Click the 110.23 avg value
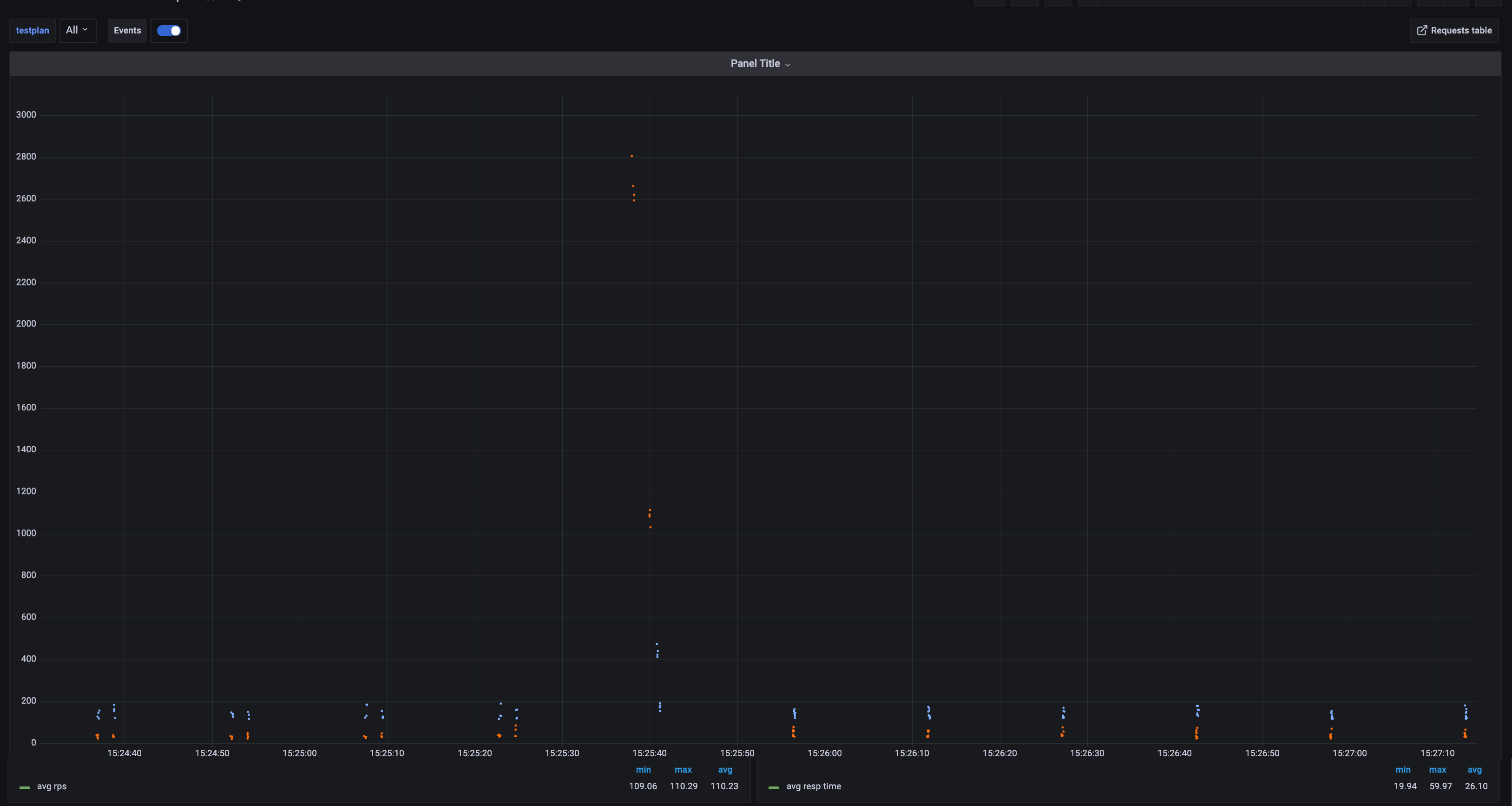This screenshot has height=806, width=1512. (x=724, y=786)
